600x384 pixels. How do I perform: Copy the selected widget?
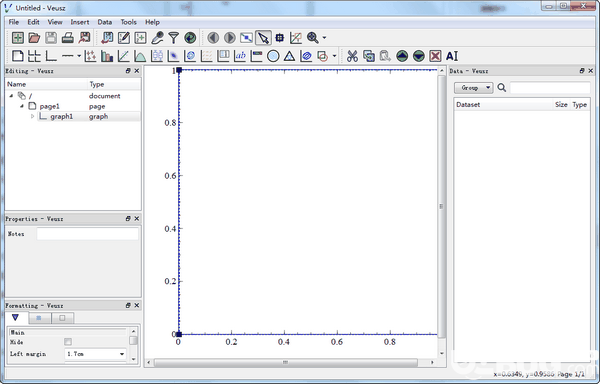point(369,56)
